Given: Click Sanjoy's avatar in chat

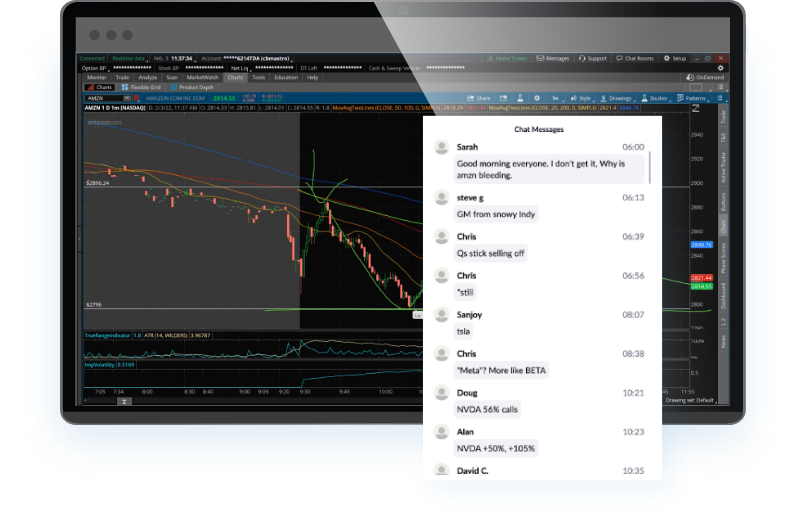Looking at the screenshot, I should tap(441, 314).
